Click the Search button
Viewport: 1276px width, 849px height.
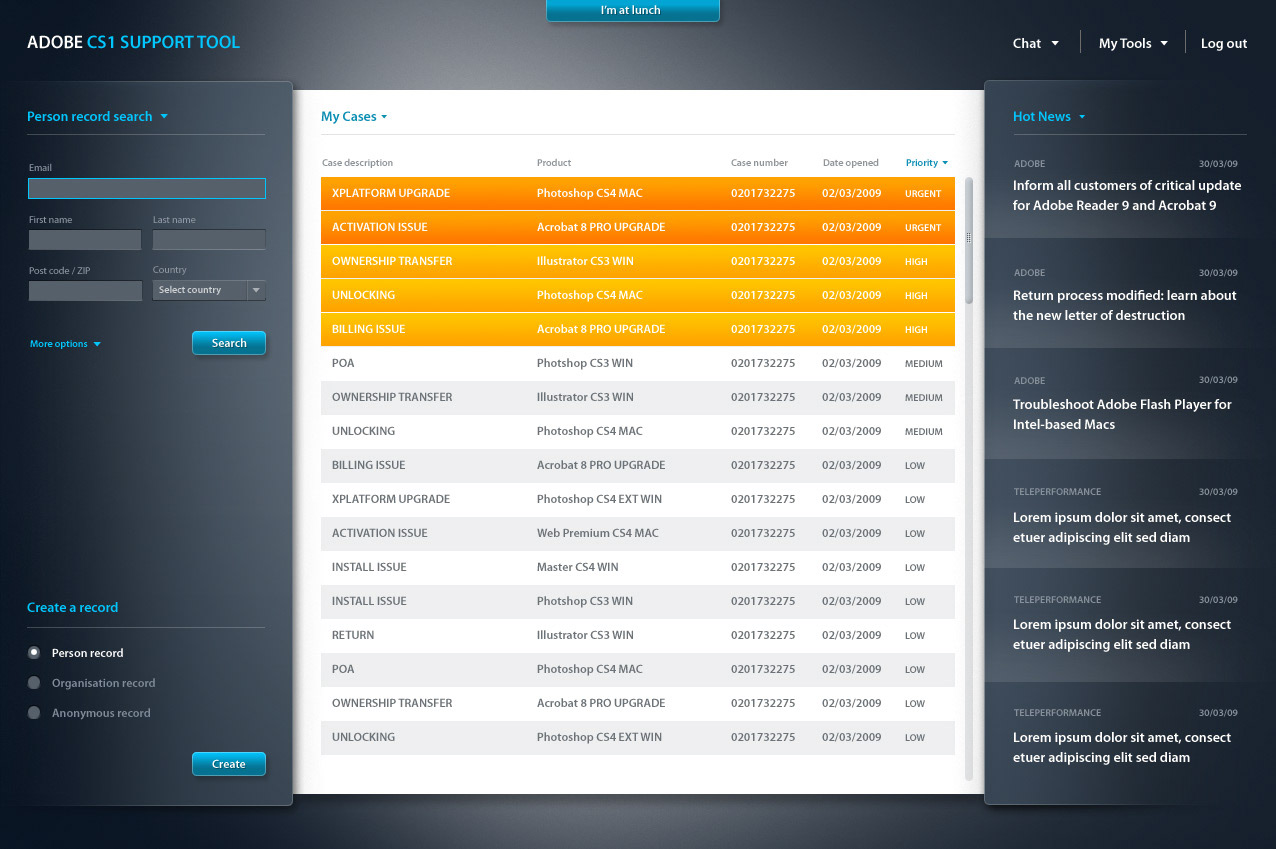click(x=229, y=343)
